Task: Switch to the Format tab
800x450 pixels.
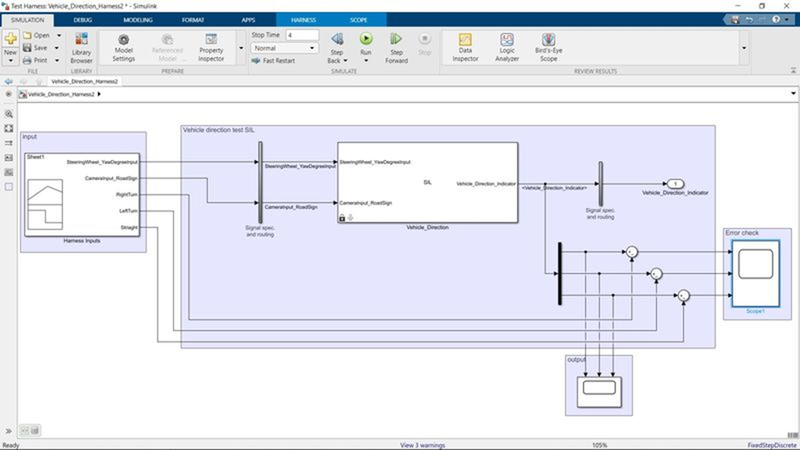Action: (193, 20)
